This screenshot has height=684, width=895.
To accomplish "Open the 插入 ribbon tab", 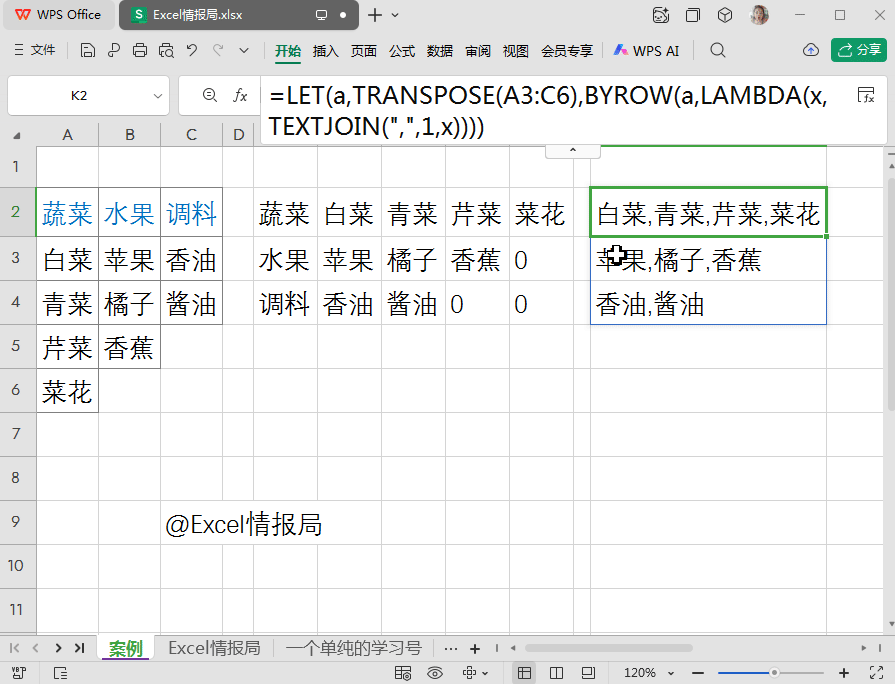I will (325, 51).
